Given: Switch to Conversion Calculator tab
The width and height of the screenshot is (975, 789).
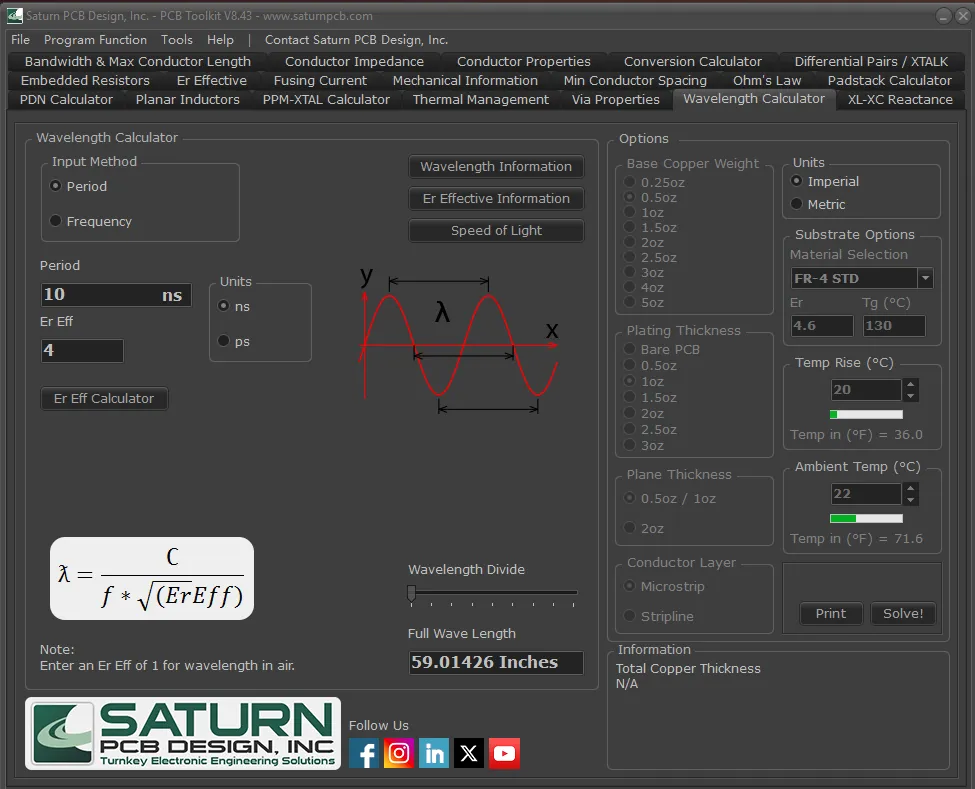Looking at the screenshot, I should tap(693, 62).
